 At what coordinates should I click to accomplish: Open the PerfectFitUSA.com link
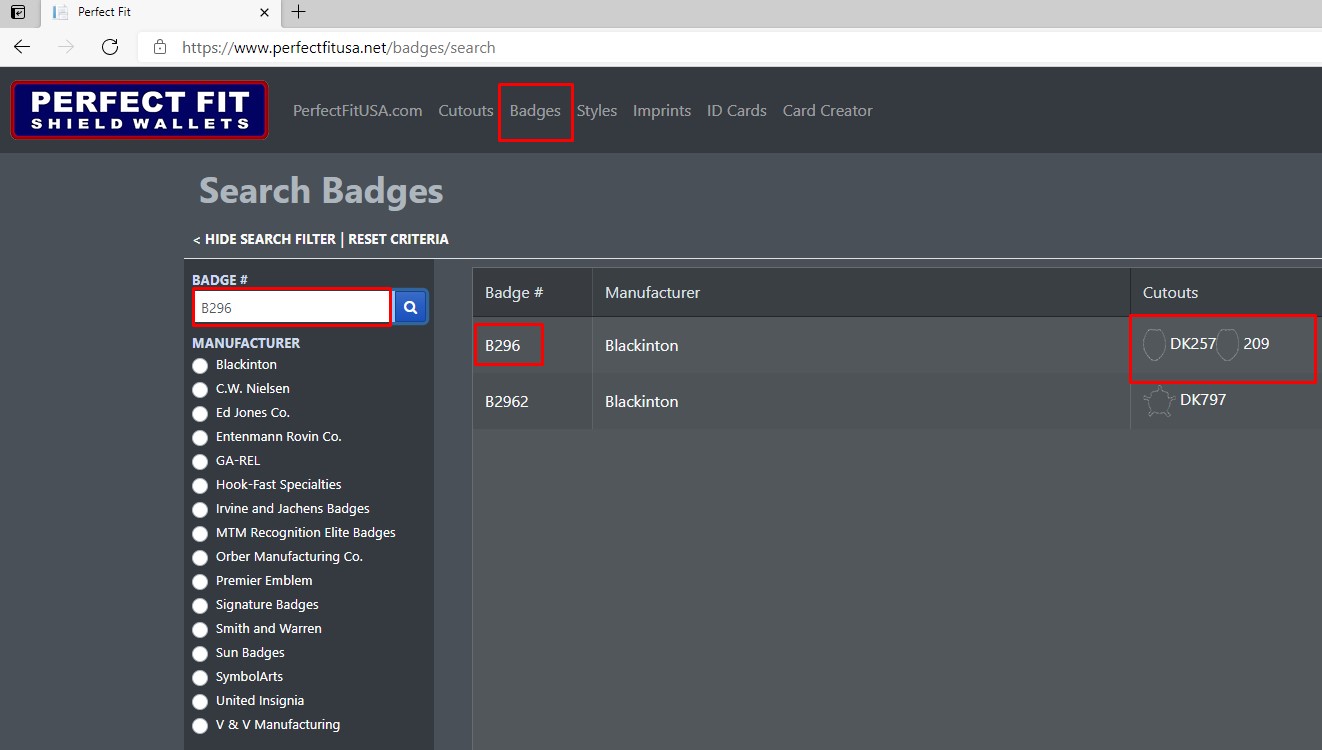click(x=357, y=111)
